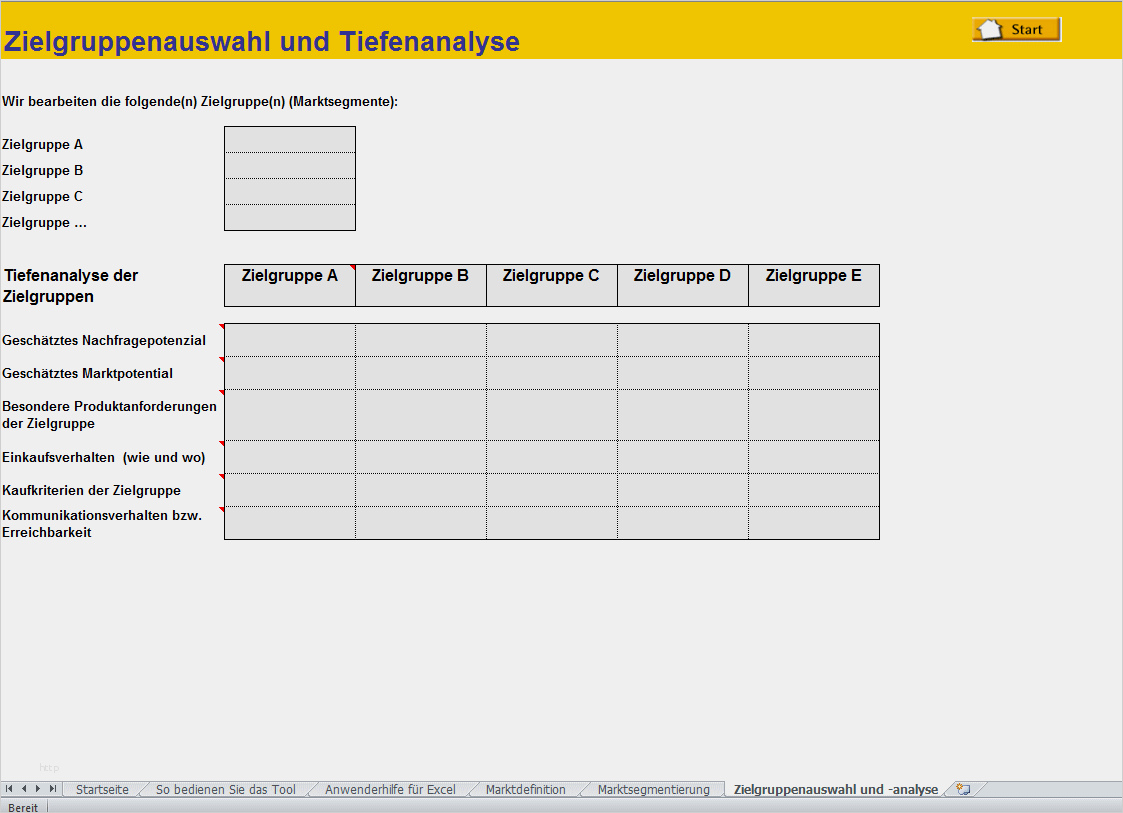Open the Startseite sheet tab
The image size is (1123, 813).
(x=102, y=790)
